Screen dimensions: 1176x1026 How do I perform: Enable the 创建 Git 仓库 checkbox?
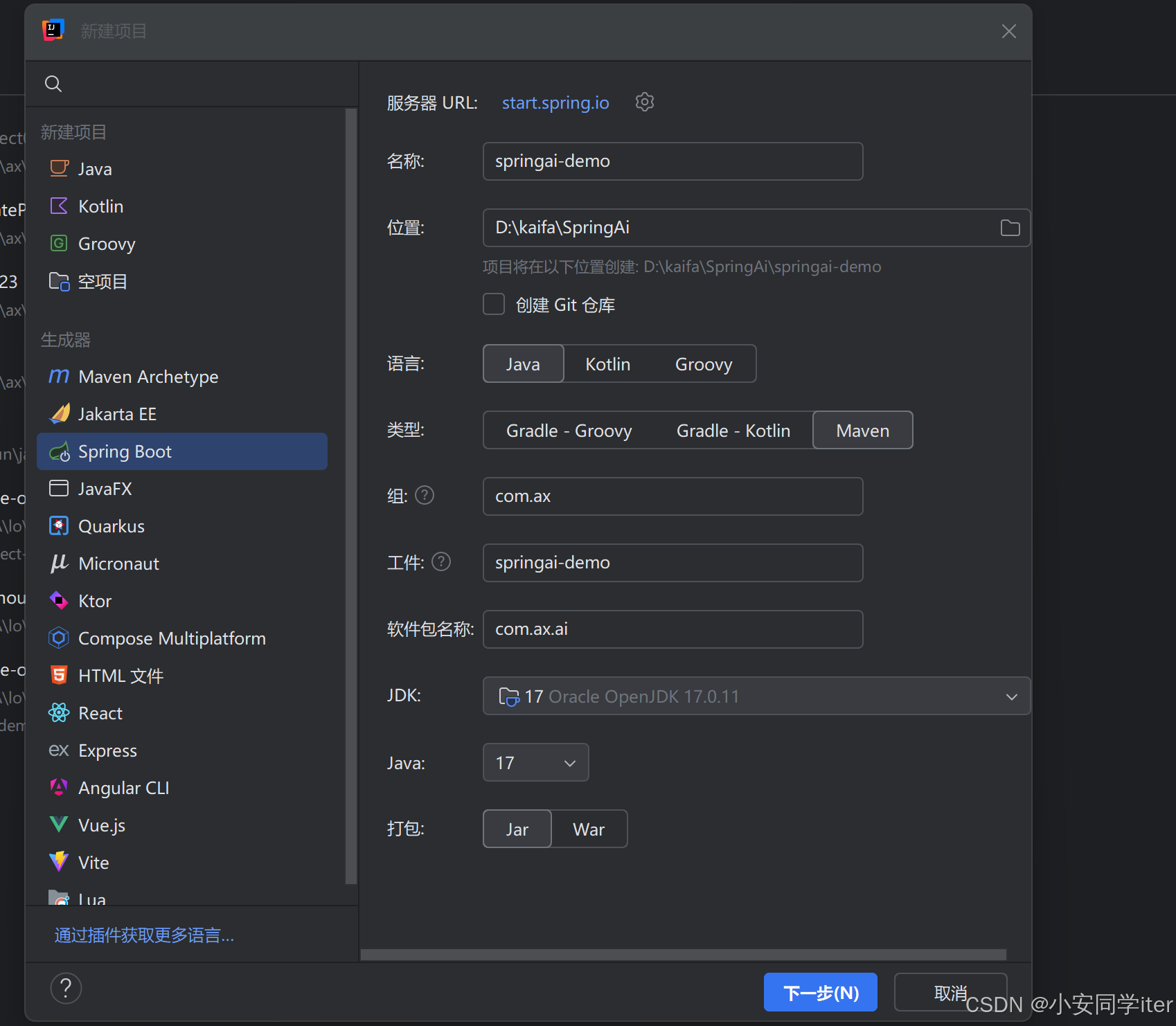click(494, 304)
